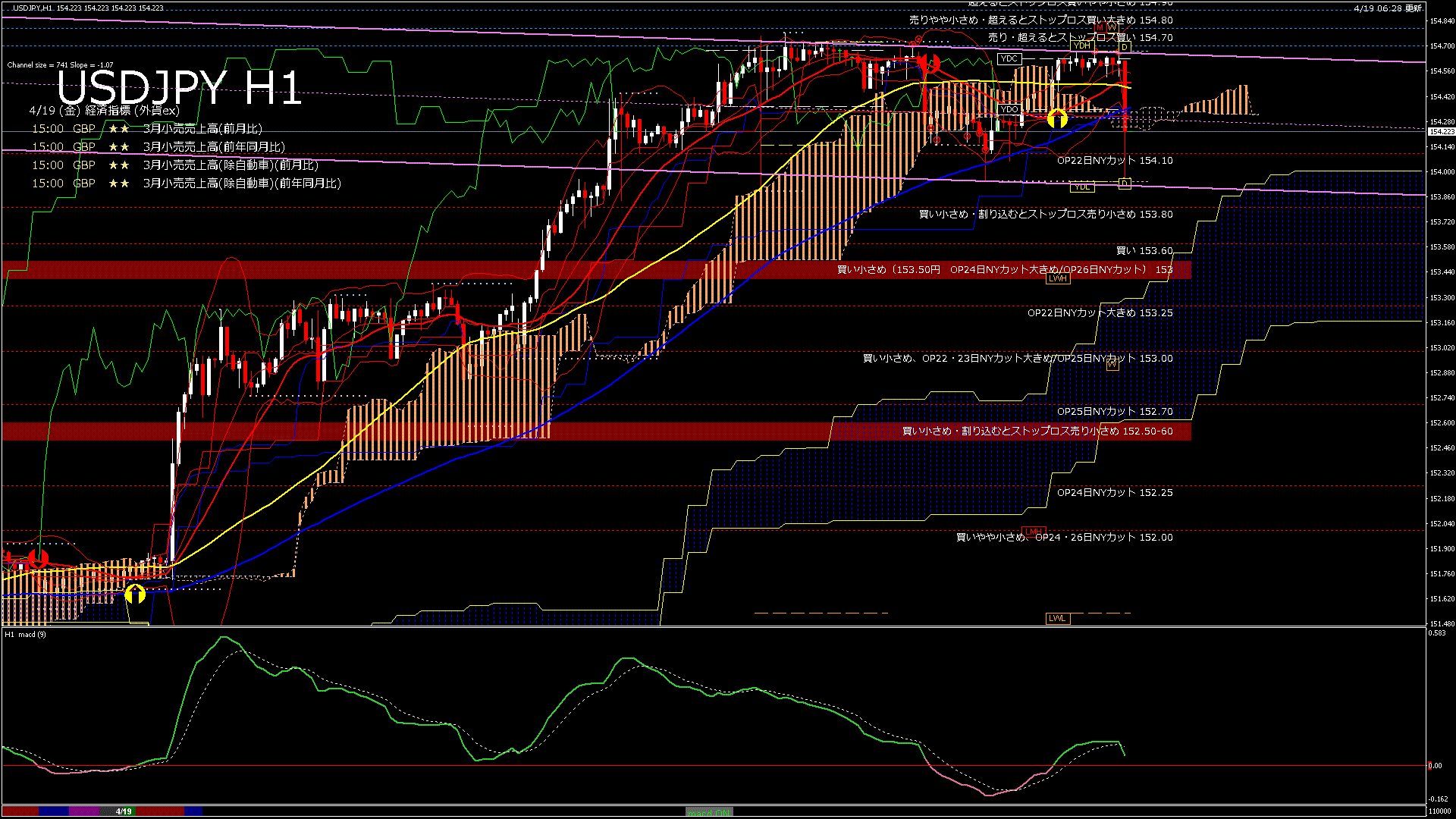Click the purple session segment in bottom bar
Image resolution: width=1456 pixels, height=819 pixels.
pos(84,811)
